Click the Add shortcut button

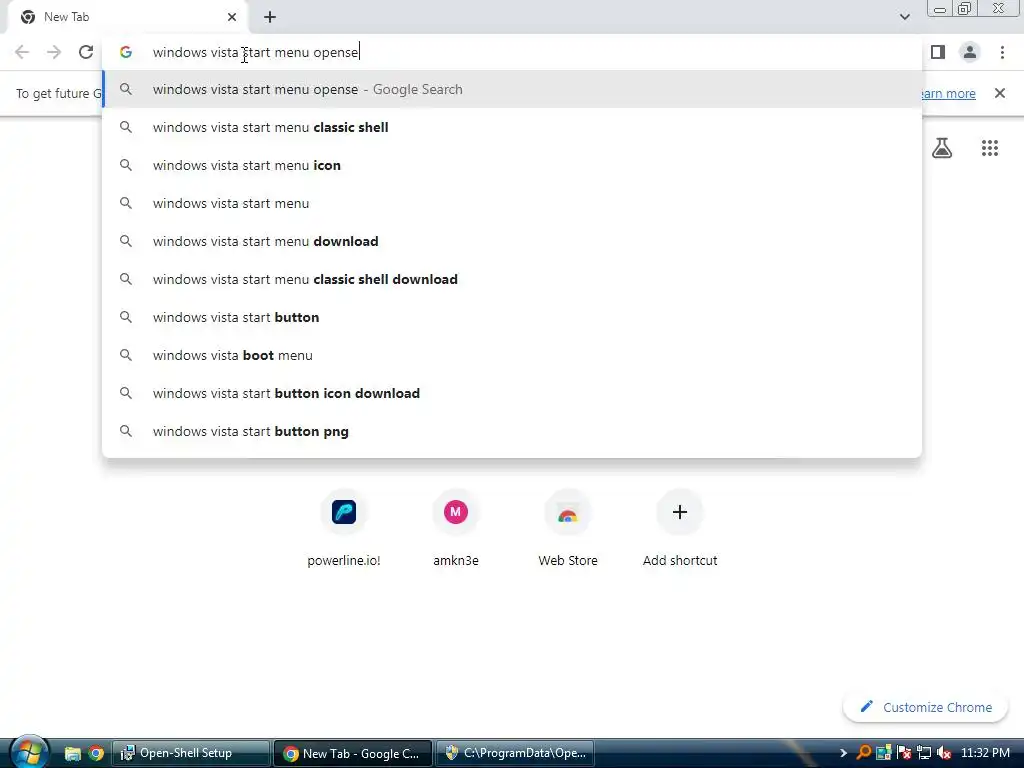coord(680,528)
